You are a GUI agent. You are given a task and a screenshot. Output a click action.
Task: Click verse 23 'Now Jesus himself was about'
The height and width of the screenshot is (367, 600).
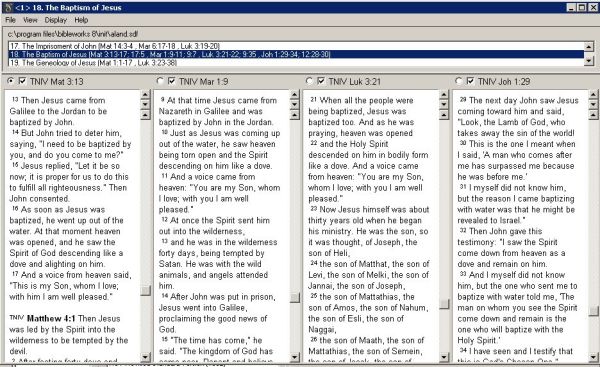point(374,209)
